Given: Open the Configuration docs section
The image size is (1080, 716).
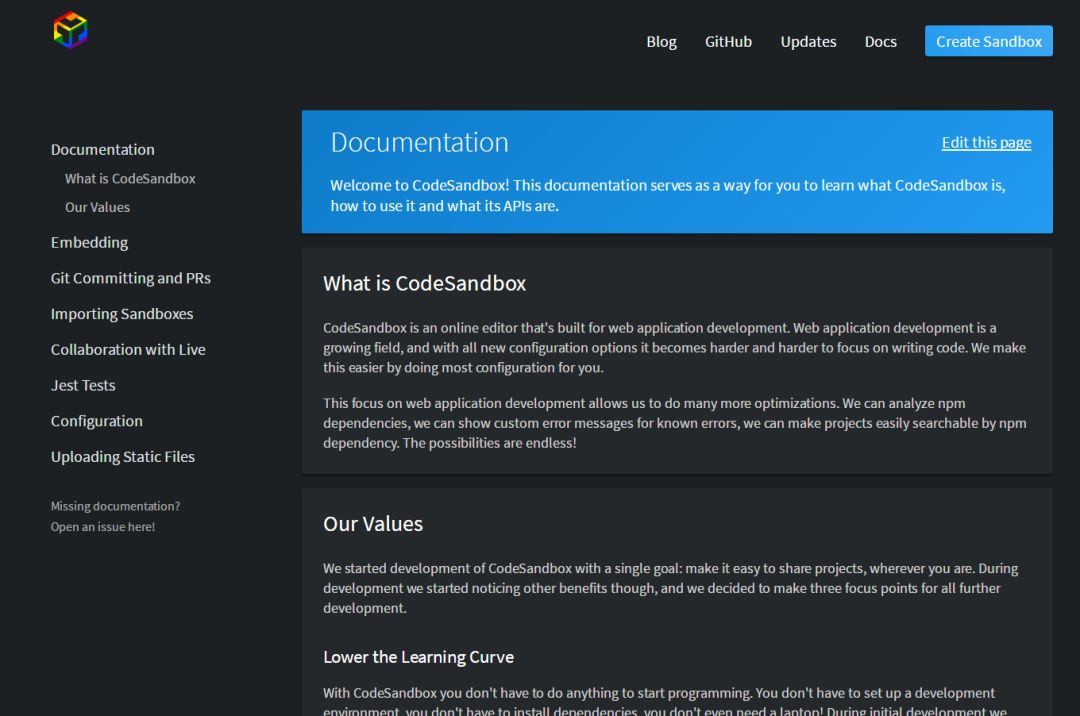Looking at the screenshot, I should [96, 421].
